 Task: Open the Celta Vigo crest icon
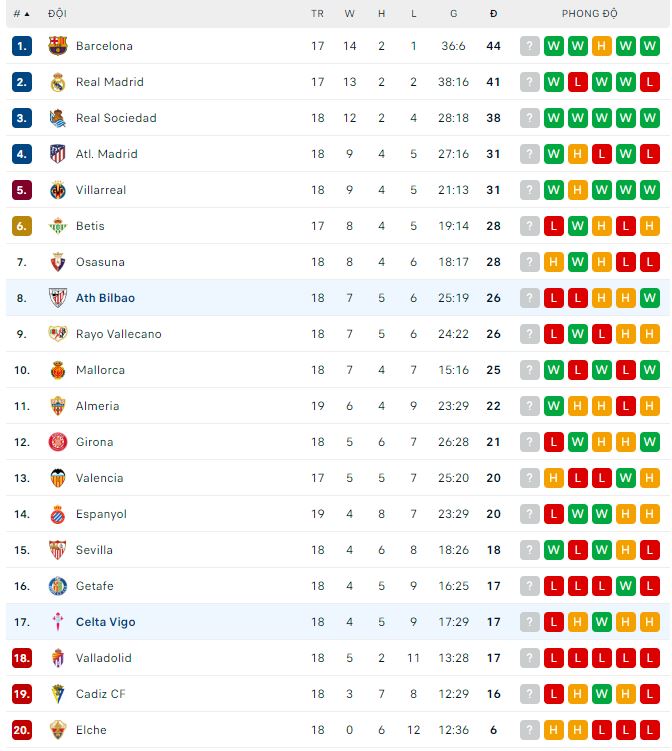58,622
